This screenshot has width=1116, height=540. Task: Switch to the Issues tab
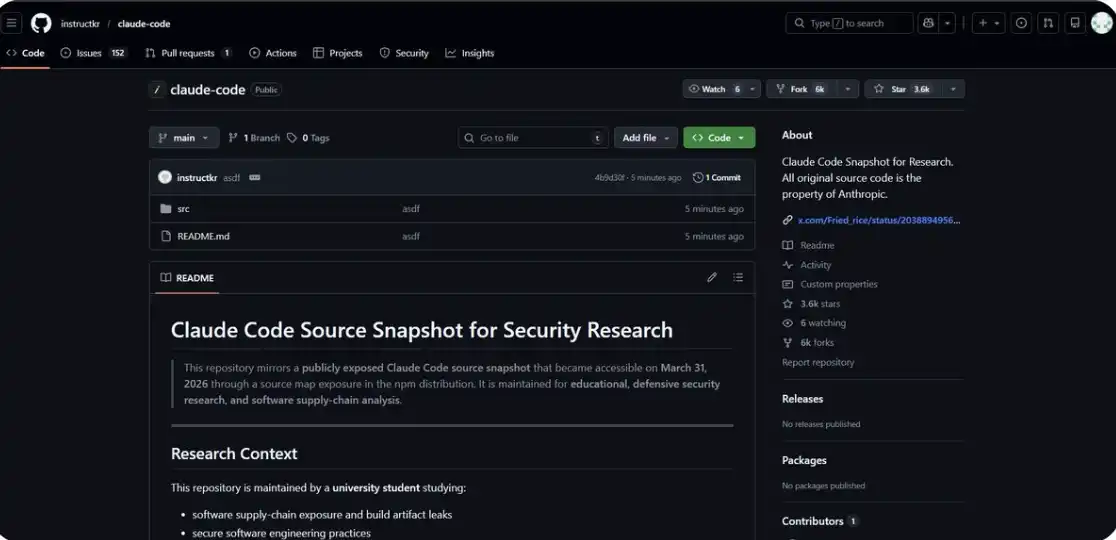tap(88, 53)
